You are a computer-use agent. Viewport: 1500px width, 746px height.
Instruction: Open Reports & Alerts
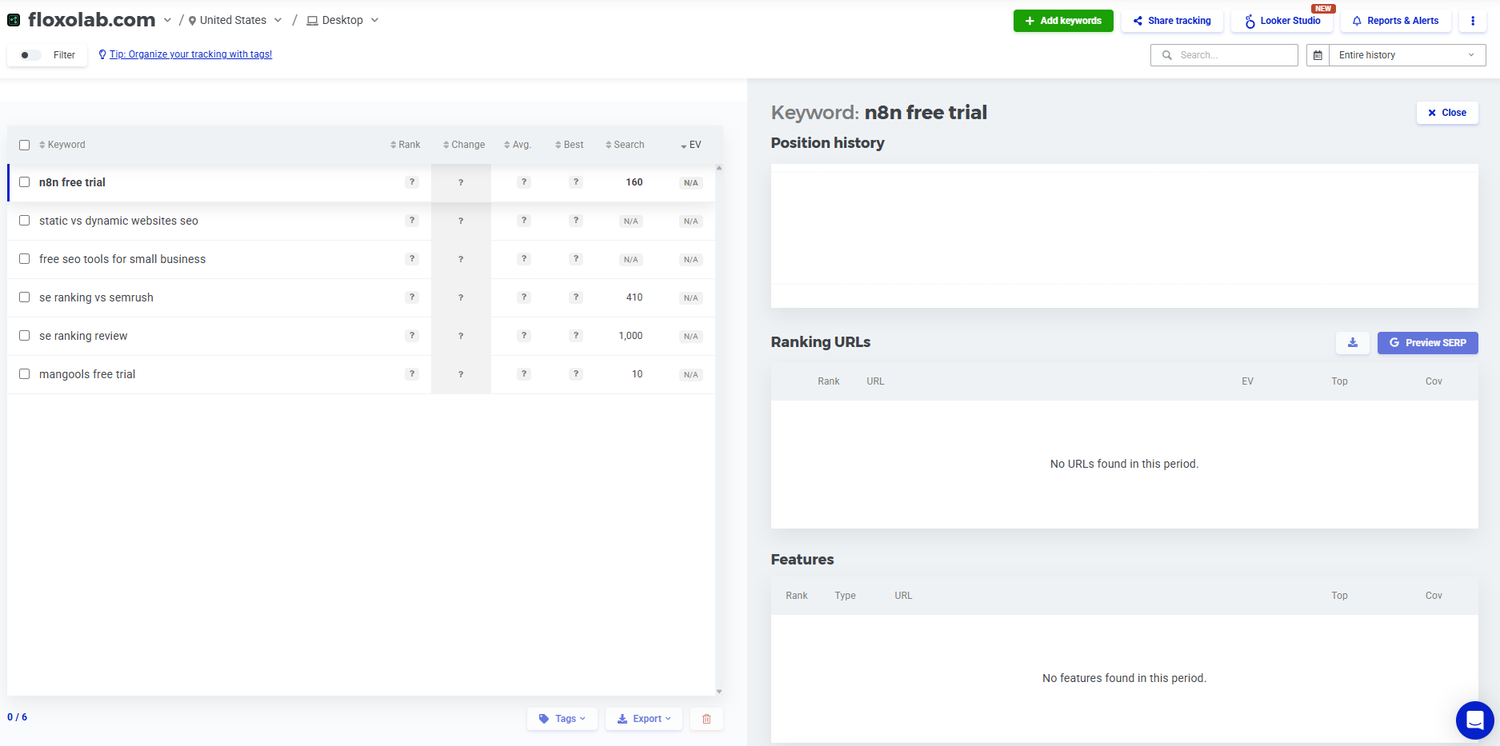click(1395, 21)
